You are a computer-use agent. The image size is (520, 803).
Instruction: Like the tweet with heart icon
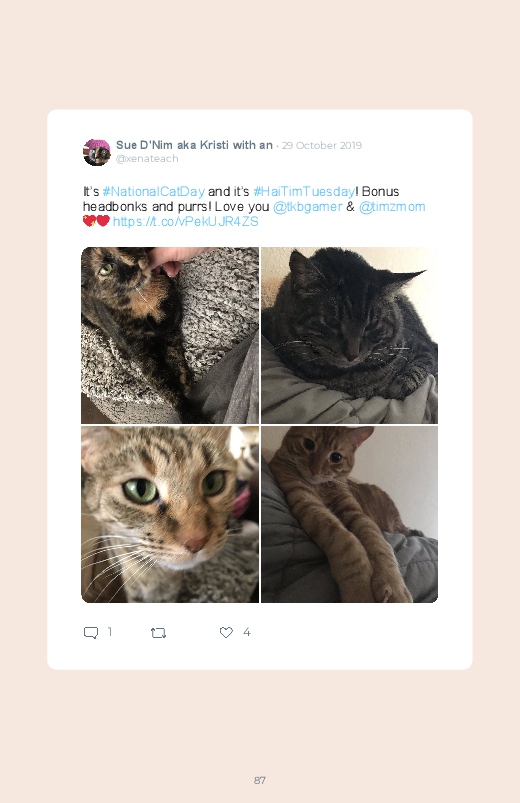pyautogui.click(x=226, y=632)
